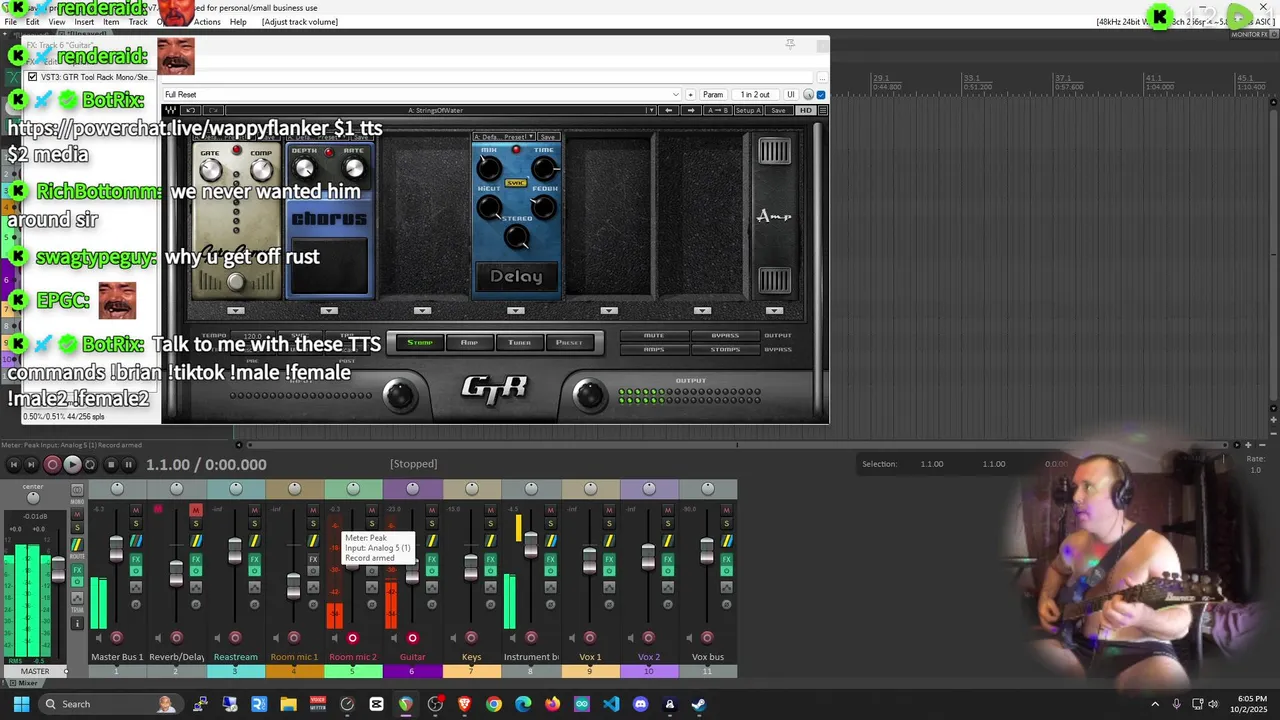Open Full Reset preset dropdown

click(676, 95)
